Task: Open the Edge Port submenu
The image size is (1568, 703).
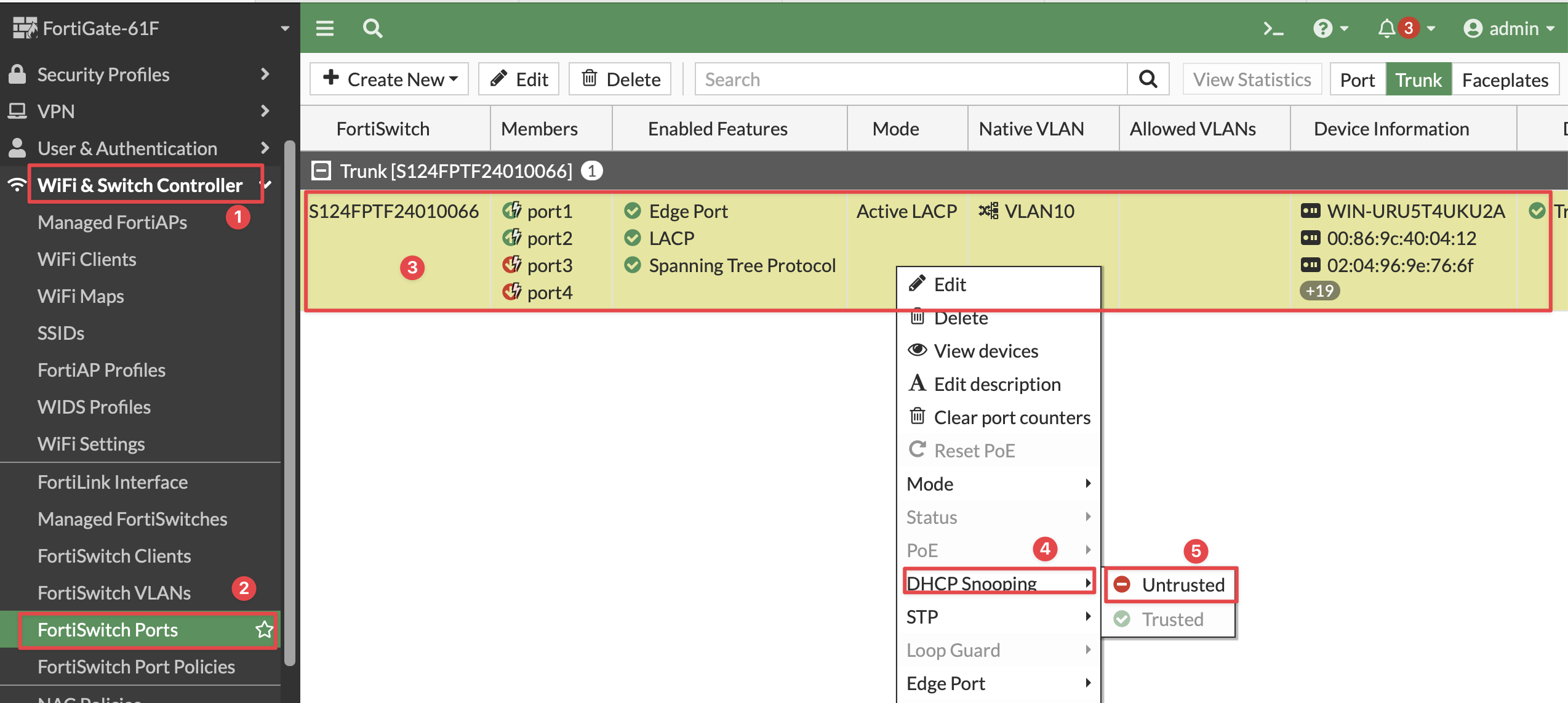Action: point(998,683)
